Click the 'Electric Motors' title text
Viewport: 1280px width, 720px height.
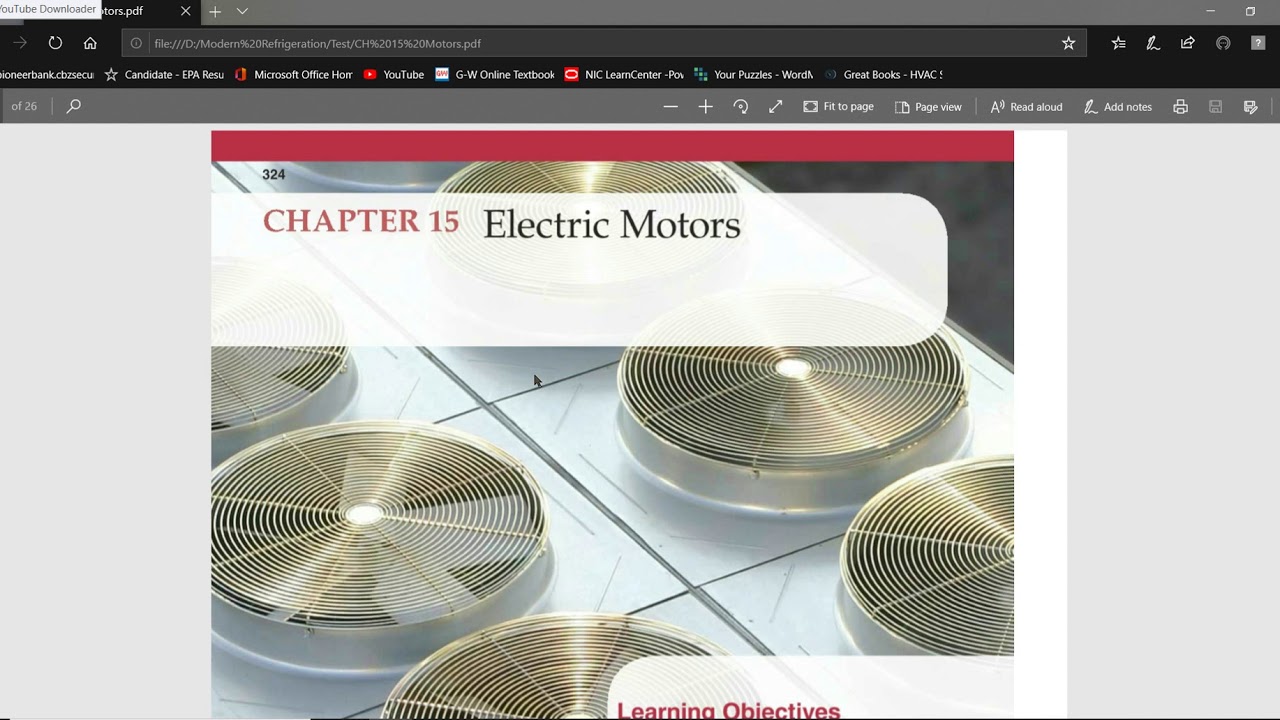(612, 224)
